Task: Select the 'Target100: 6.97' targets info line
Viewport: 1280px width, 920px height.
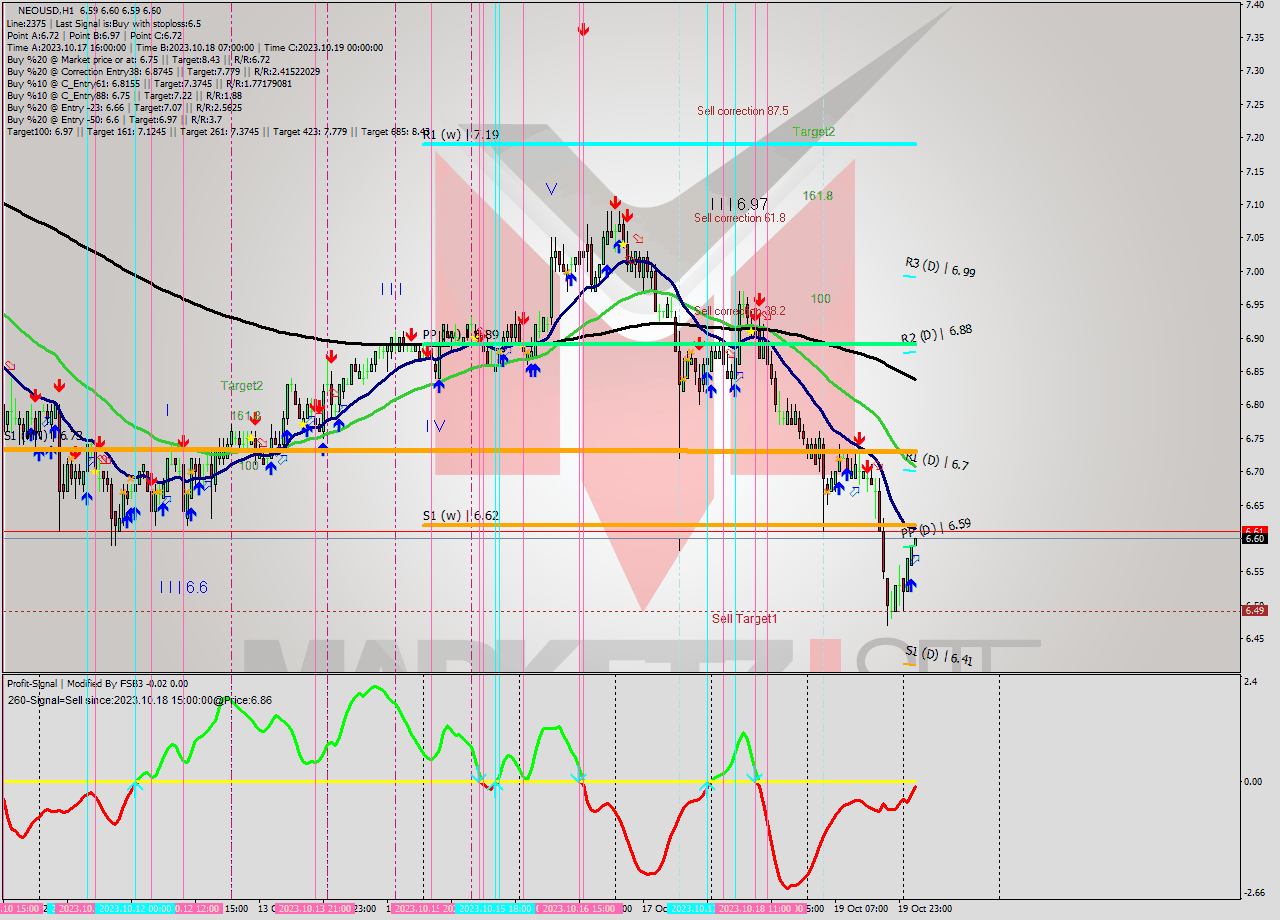Action: 218,132
